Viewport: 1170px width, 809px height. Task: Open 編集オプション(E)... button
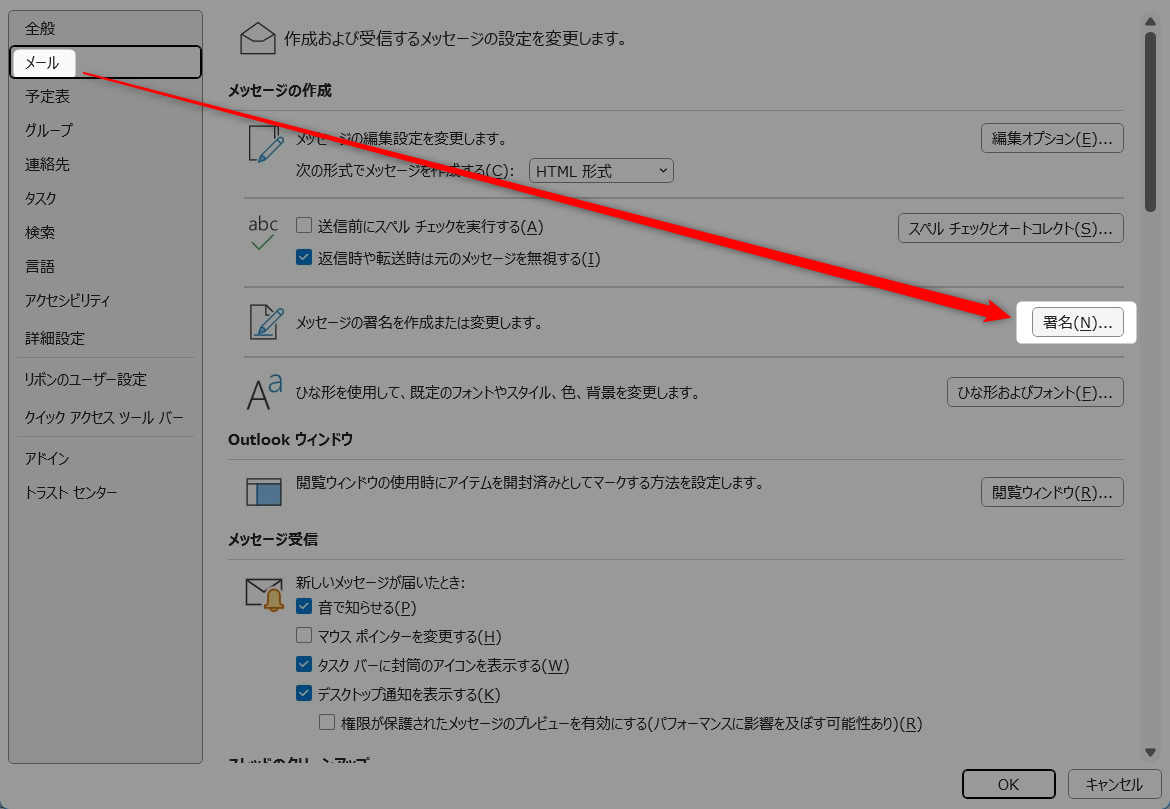click(x=1052, y=138)
